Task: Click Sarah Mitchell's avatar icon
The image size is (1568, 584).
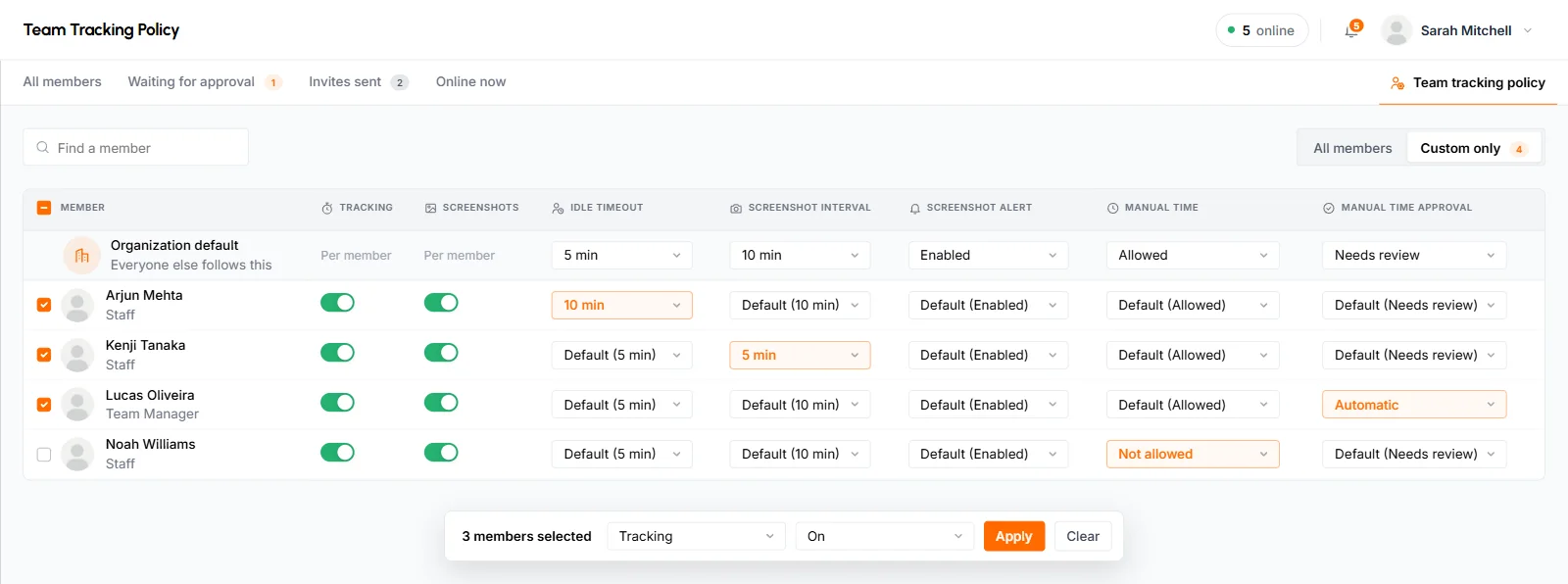Action: click(x=1396, y=30)
